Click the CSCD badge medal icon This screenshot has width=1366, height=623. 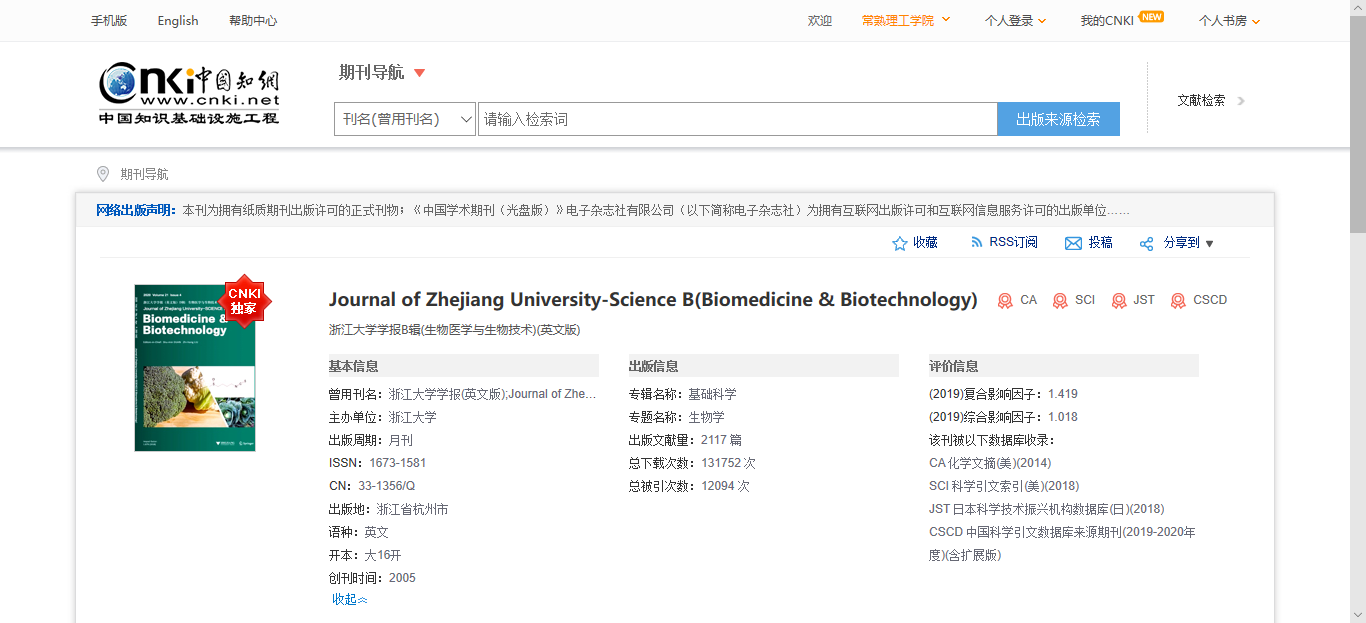click(x=1178, y=300)
